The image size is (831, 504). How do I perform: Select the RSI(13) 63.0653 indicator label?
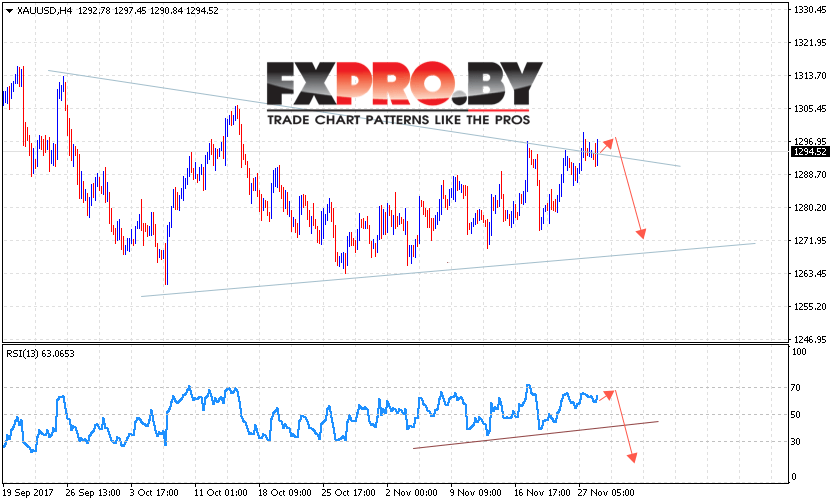pyautogui.click(x=40, y=353)
